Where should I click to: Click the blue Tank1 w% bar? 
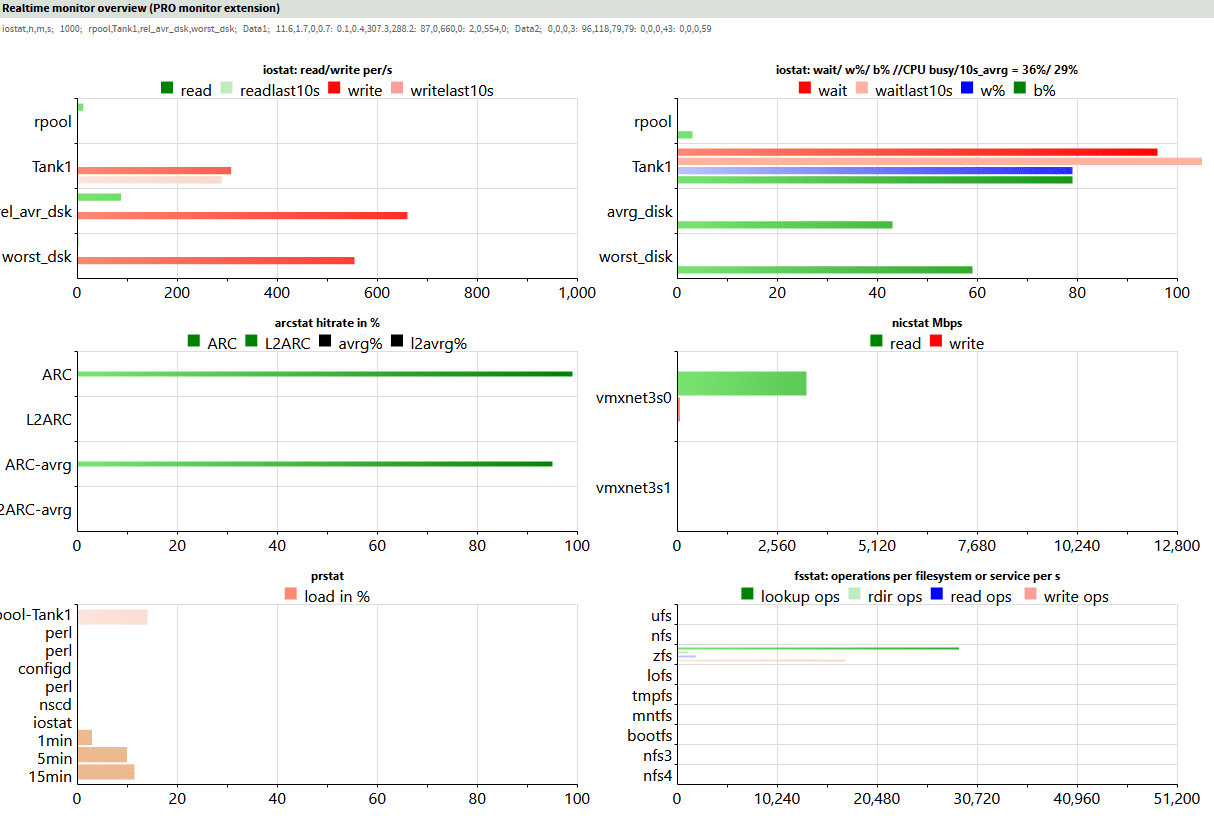(875, 170)
